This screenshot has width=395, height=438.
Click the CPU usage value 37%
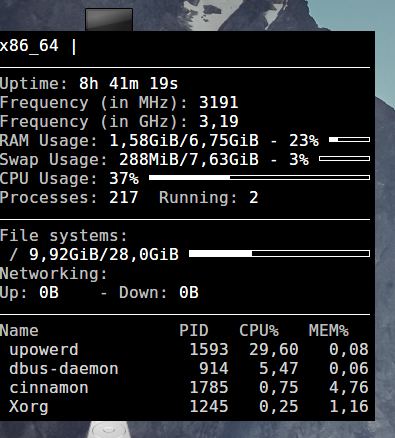(x=124, y=179)
